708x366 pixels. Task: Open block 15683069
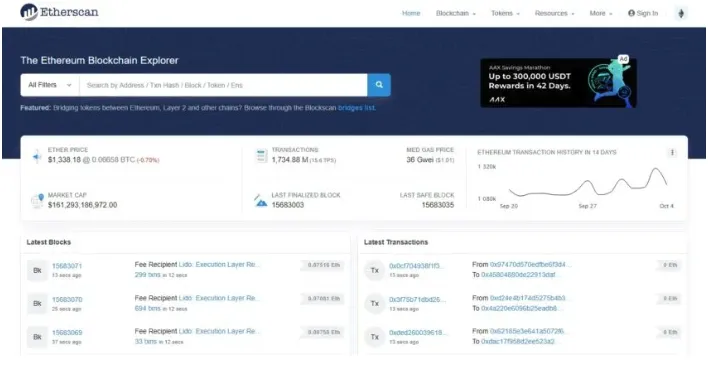pos(67,333)
